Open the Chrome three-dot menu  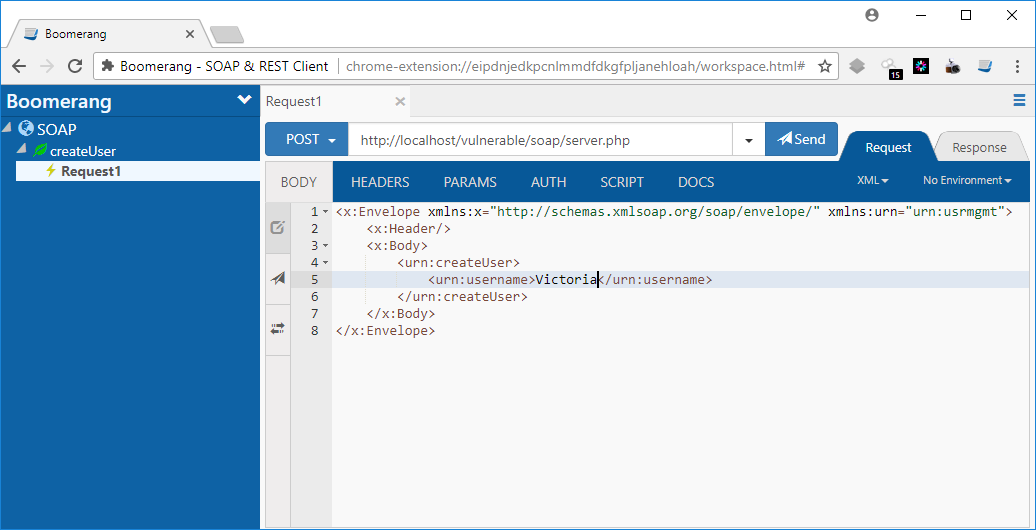(x=1018, y=66)
